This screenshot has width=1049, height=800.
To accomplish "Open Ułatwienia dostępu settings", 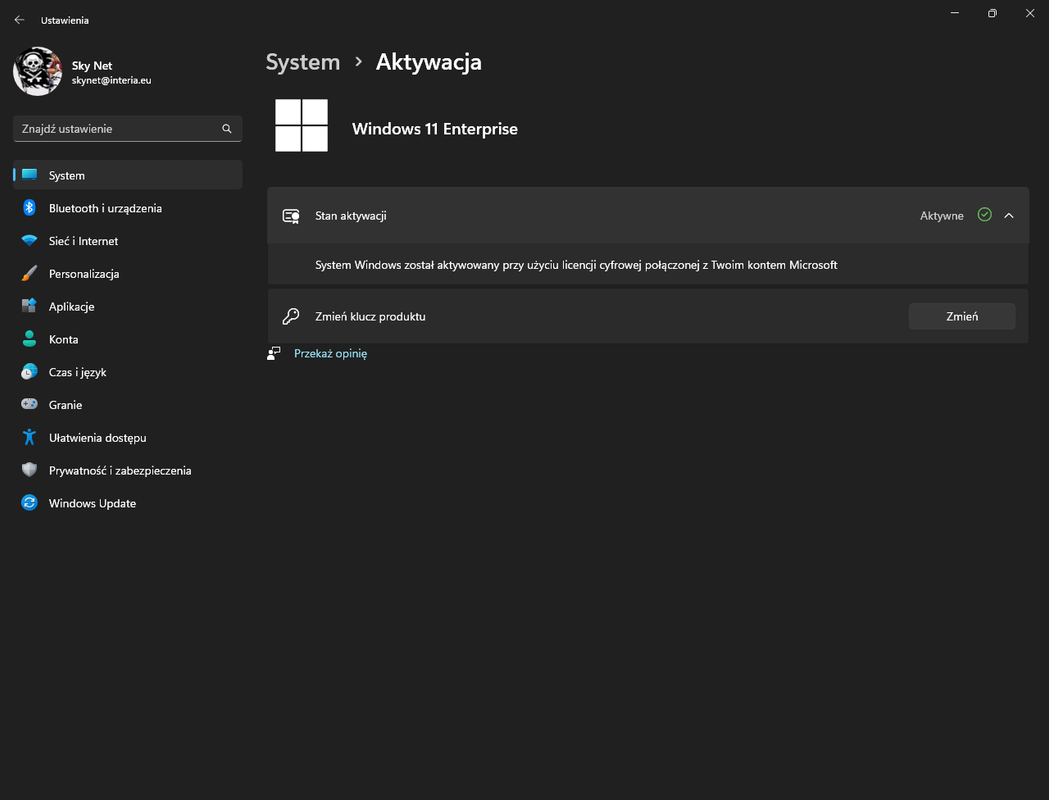I will [x=127, y=437].
